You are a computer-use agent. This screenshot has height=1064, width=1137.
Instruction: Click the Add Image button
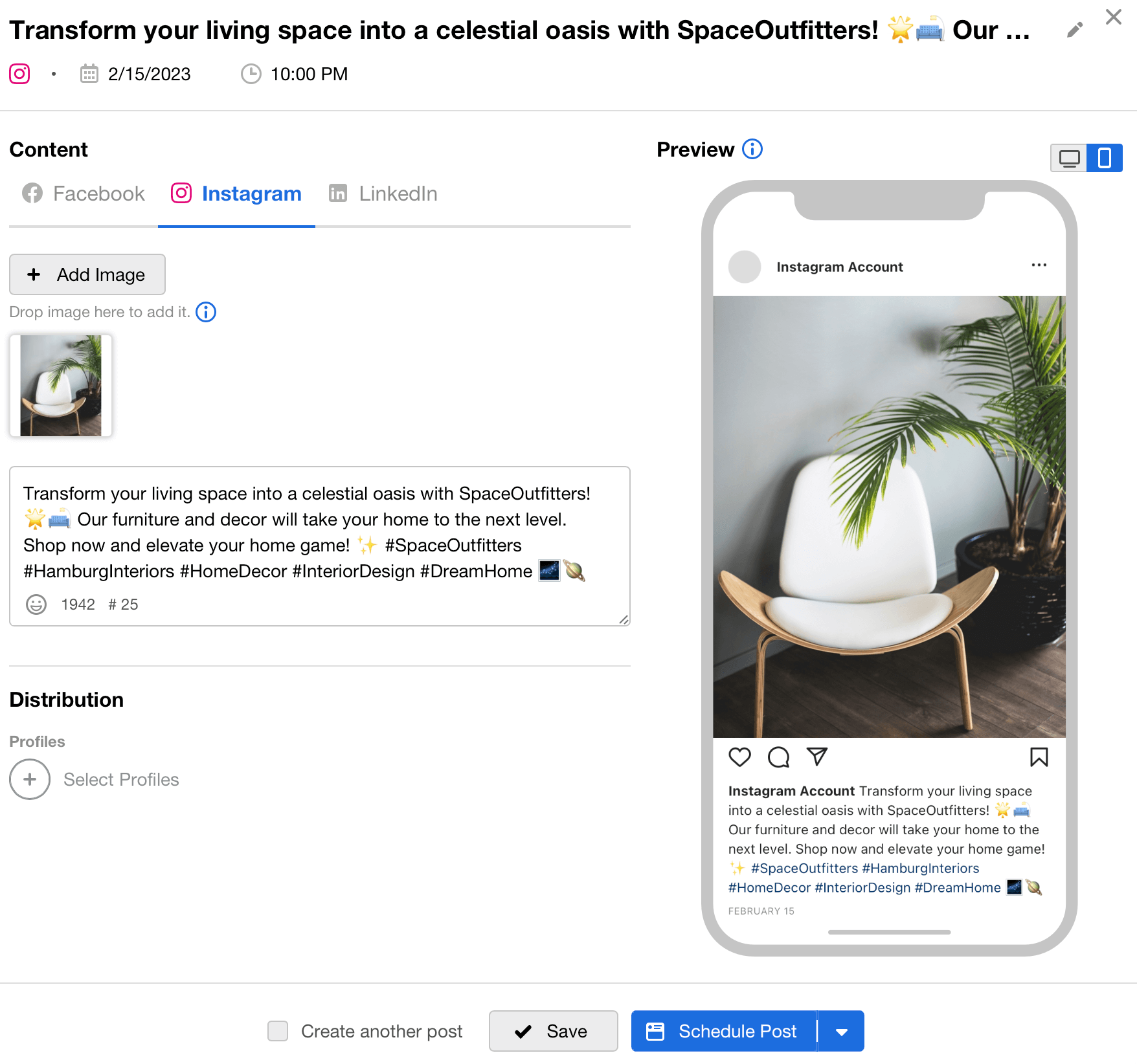click(x=87, y=274)
